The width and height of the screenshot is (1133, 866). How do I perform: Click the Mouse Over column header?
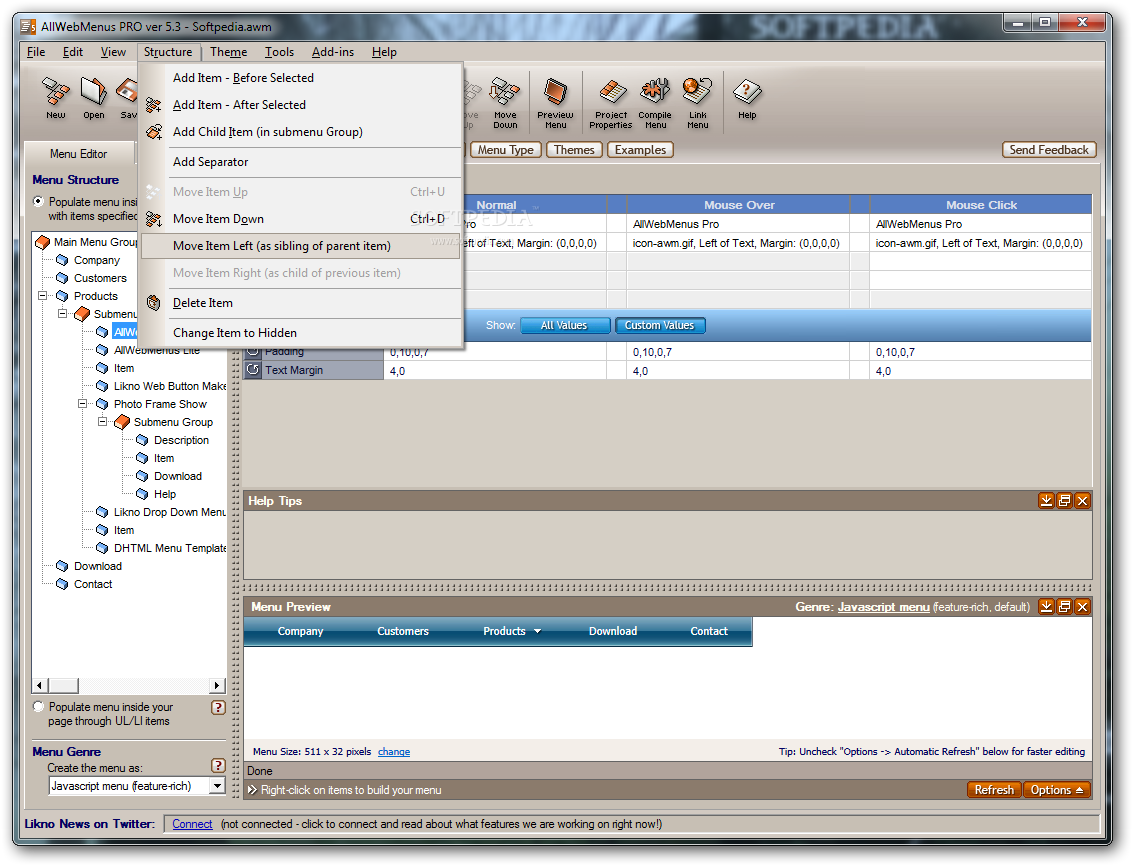(739, 205)
